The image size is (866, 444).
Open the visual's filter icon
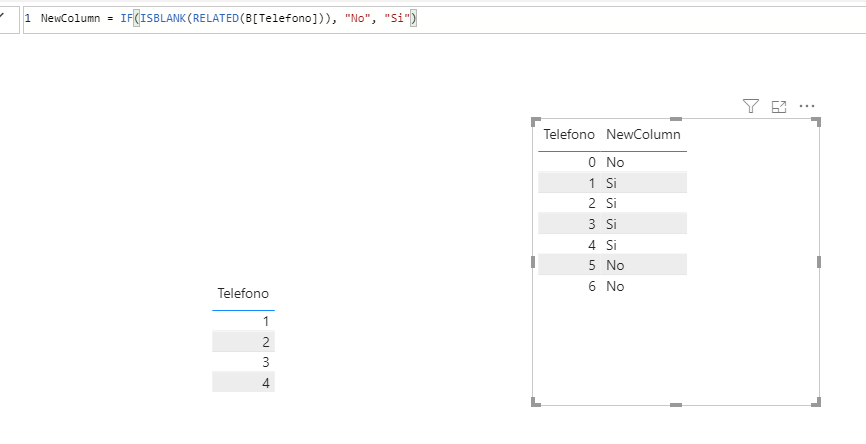coord(751,106)
